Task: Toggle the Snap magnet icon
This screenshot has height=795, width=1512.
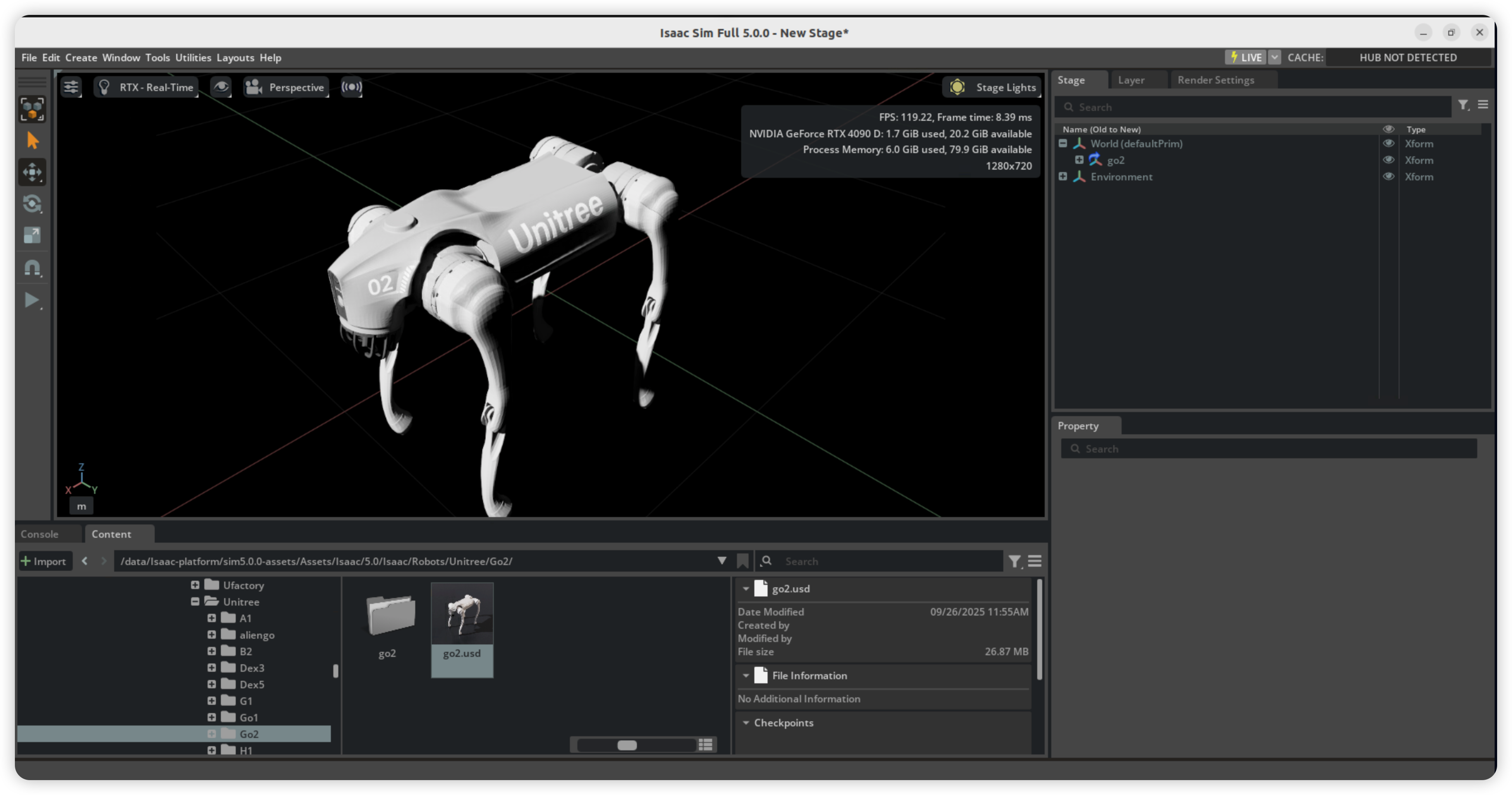Action: [32, 268]
